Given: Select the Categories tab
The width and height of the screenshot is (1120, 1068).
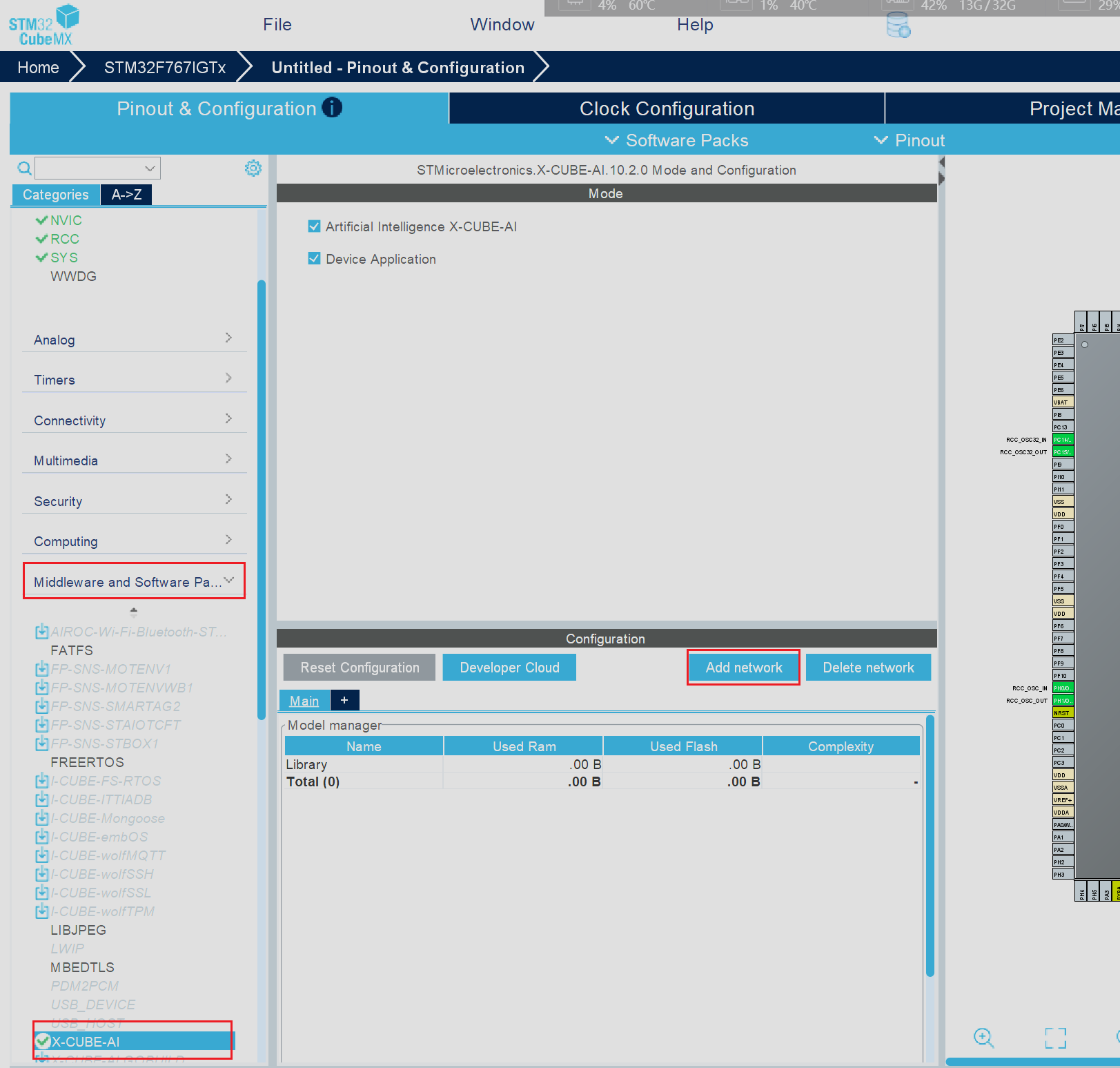Looking at the screenshot, I should tap(56, 195).
